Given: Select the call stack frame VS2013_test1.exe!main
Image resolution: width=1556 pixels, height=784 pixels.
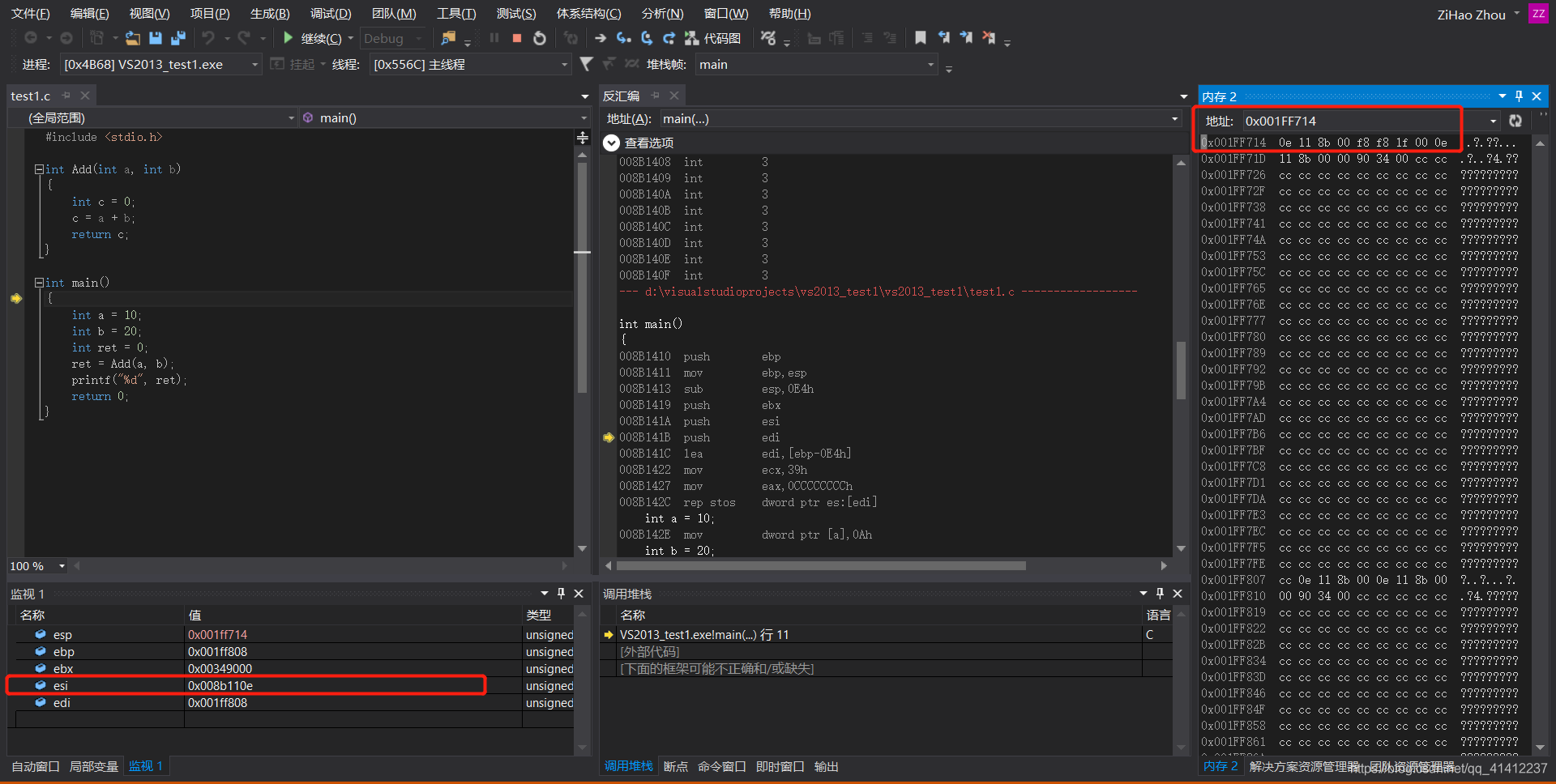Looking at the screenshot, I should (x=704, y=634).
